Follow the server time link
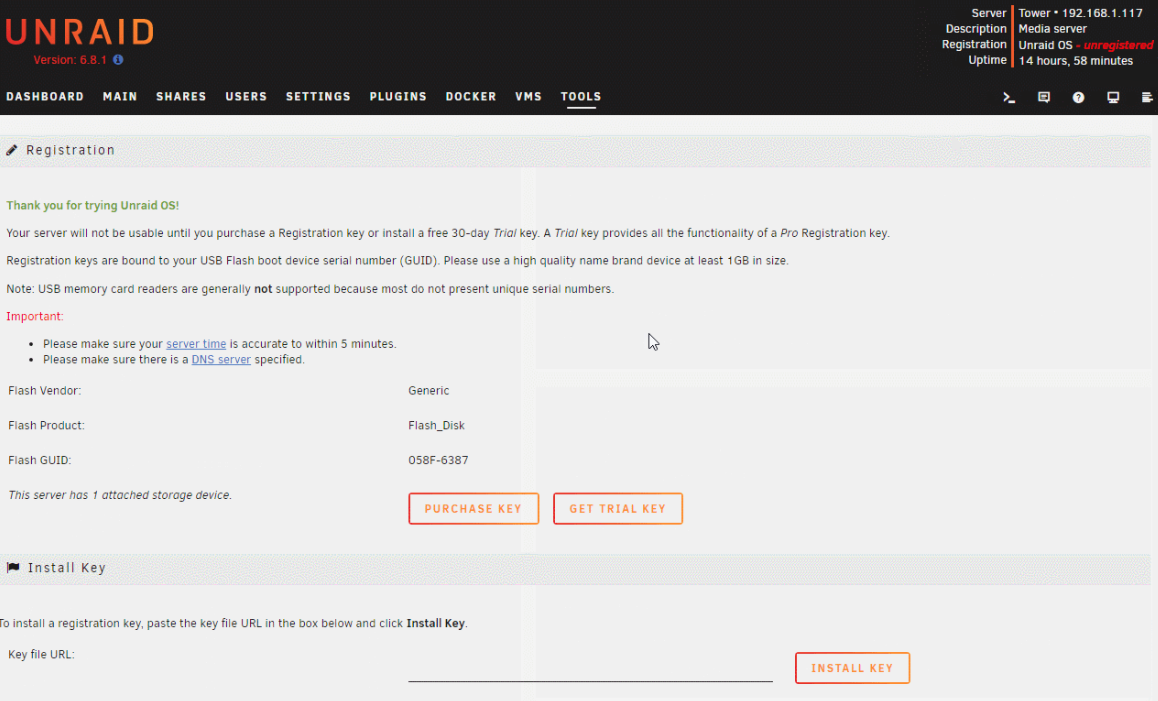Screen dimensions: 1158x701 196,344
